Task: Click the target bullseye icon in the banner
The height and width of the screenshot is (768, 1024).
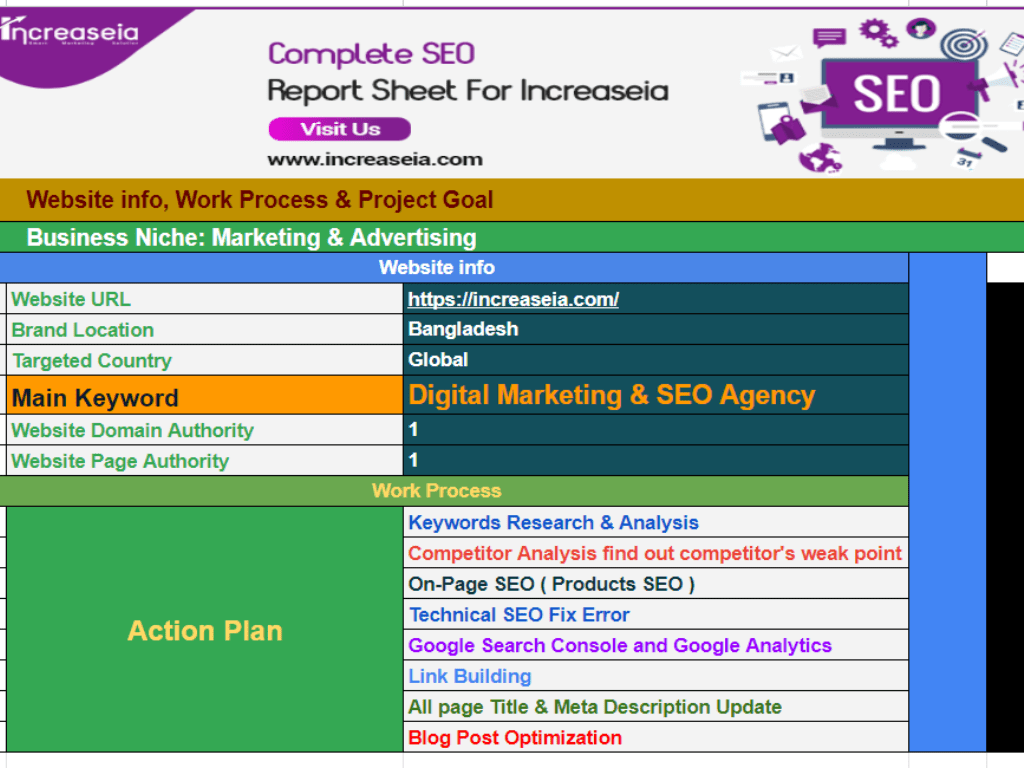Action: 963,45
